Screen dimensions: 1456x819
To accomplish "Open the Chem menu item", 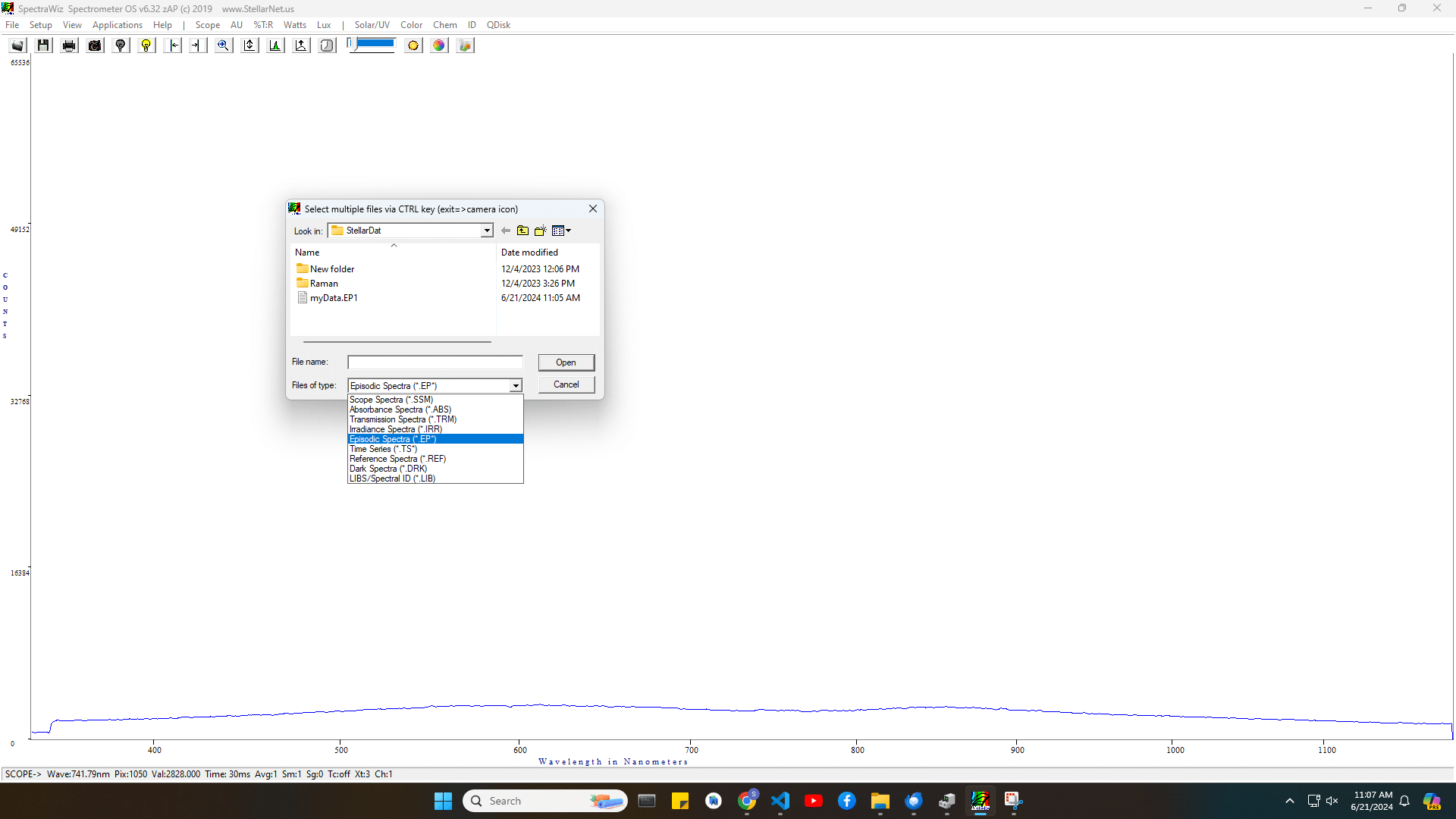I will [445, 25].
